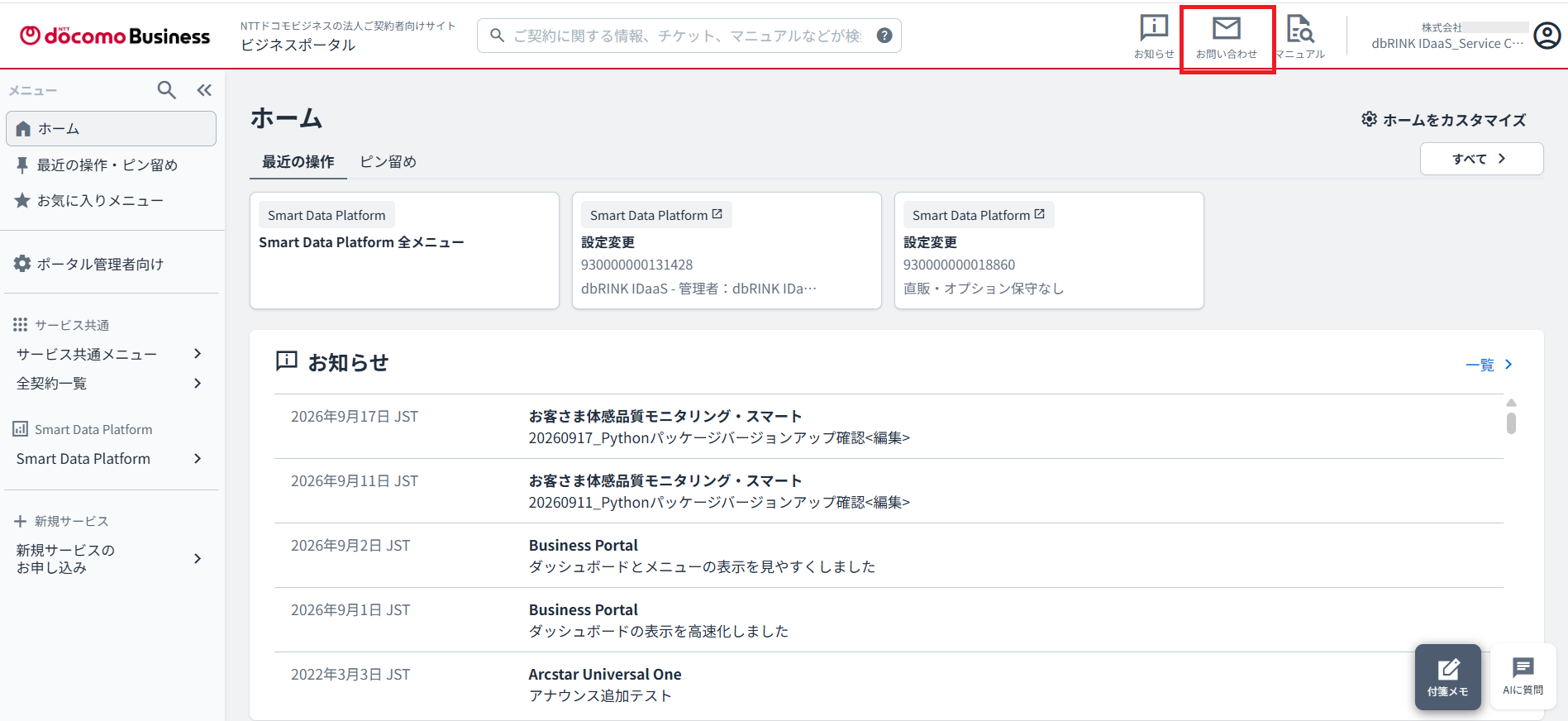Screen dimensions: 1568x721
Task: Expand 新規サービスのお申し込み menu
Action: (x=109, y=559)
